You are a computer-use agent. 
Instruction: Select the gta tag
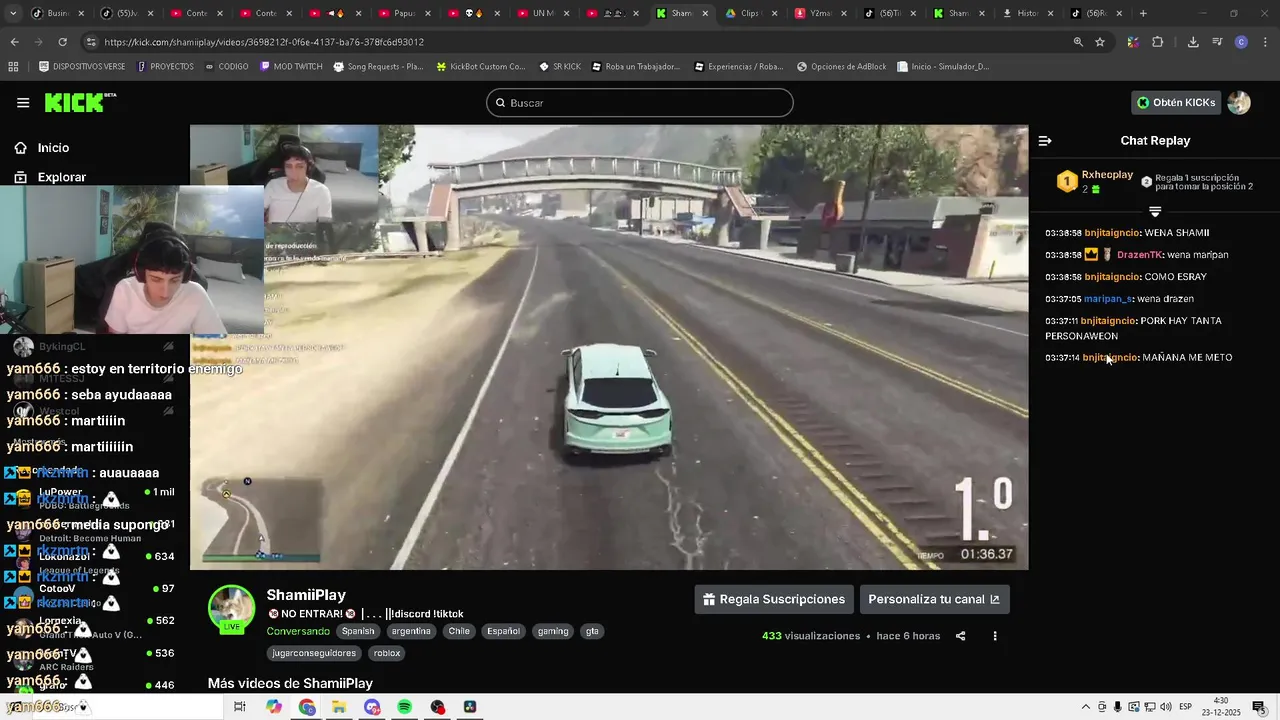tap(593, 631)
